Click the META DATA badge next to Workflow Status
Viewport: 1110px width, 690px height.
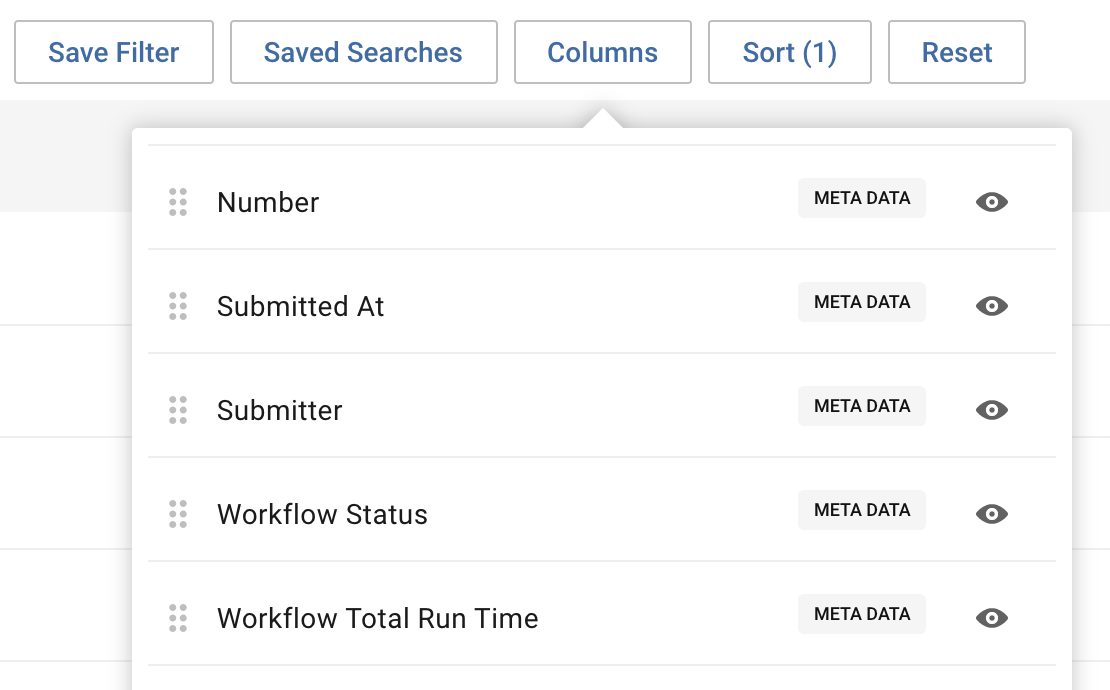click(861, 510)
